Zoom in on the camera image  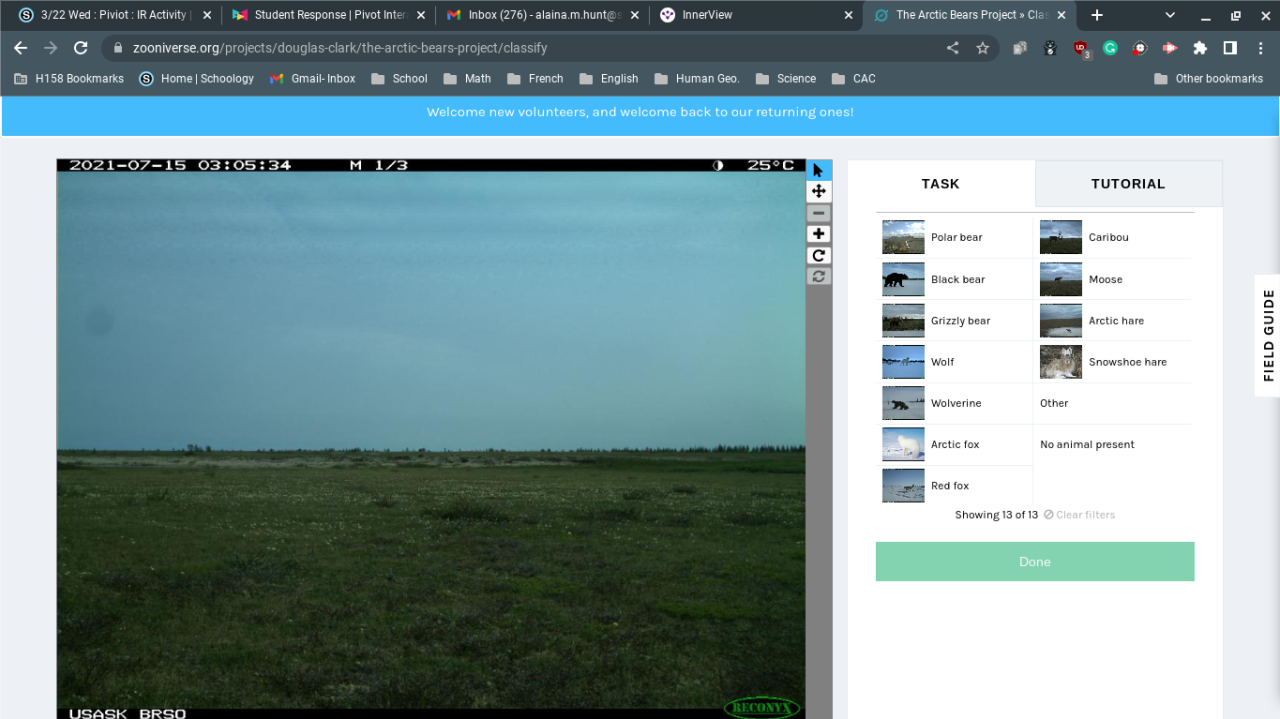818,234
